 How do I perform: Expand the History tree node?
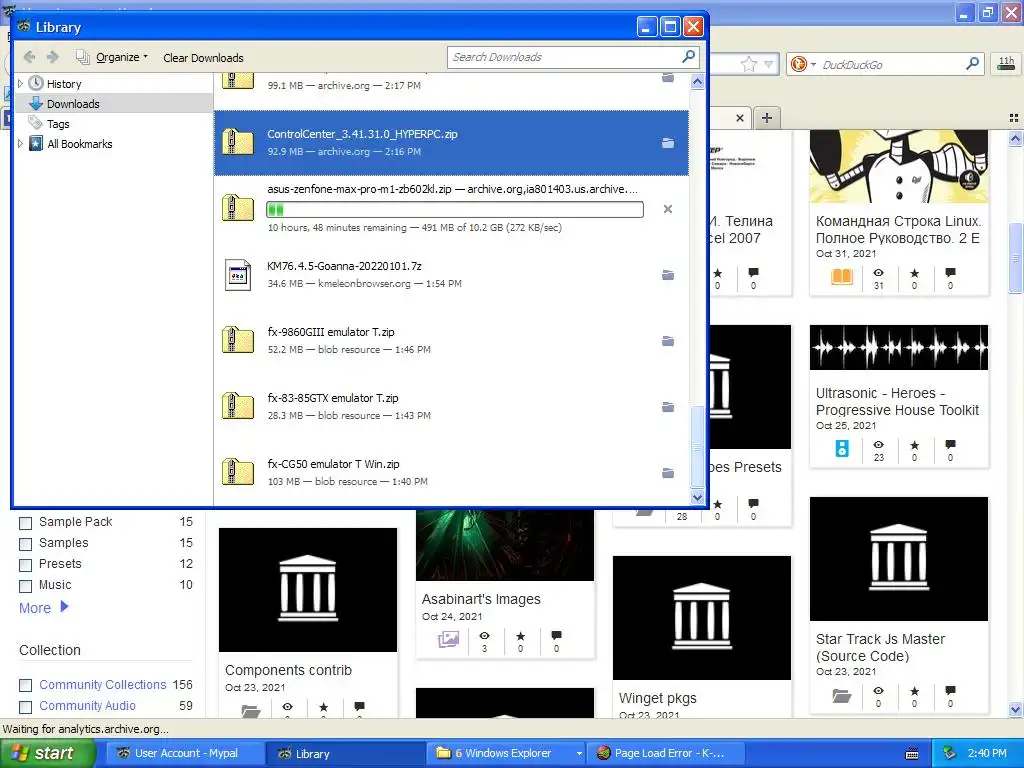[x=20, y=84]
